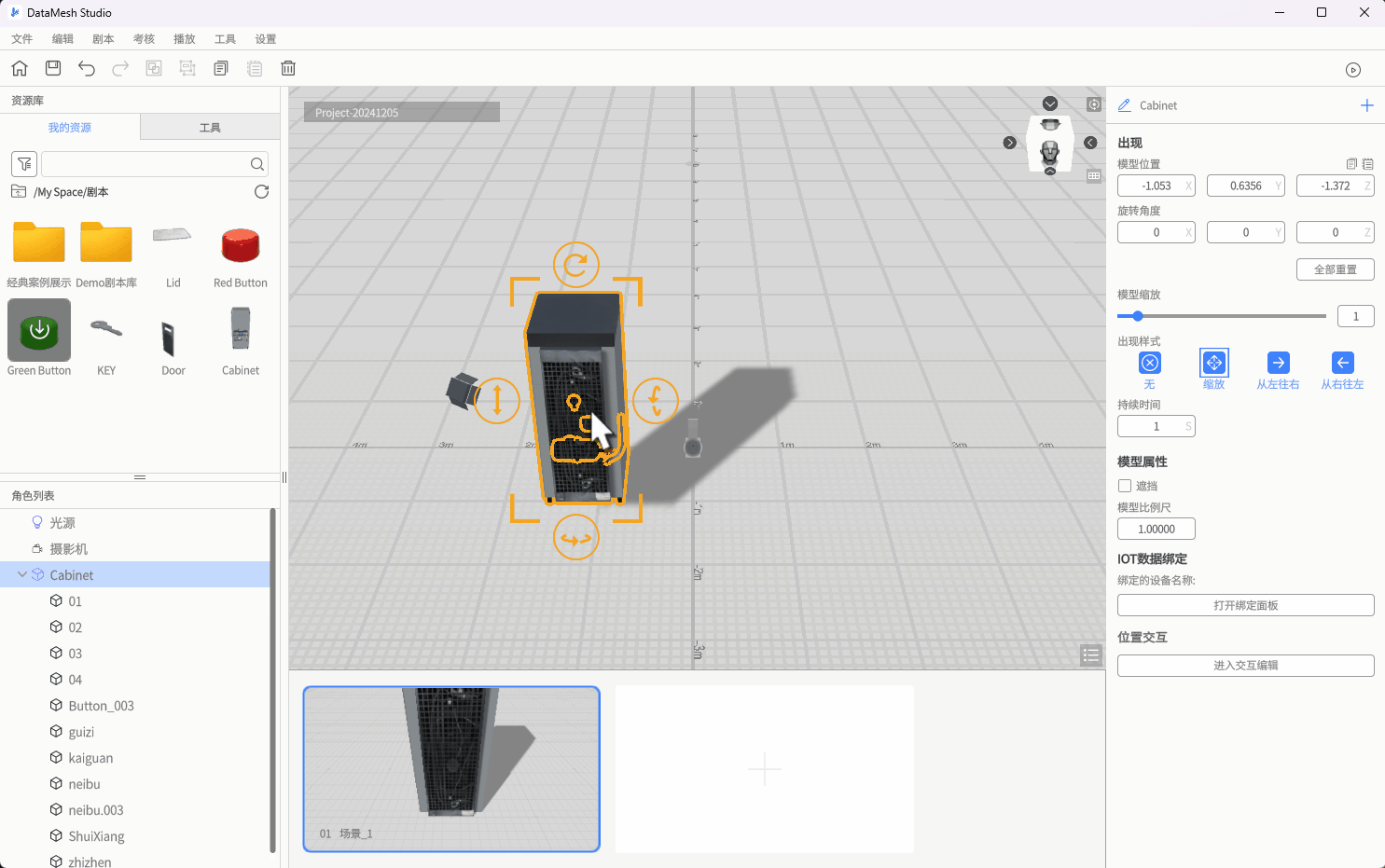1385x868 pixels.
Task: Select the Red Button resource
Action: tap(241, 255)
